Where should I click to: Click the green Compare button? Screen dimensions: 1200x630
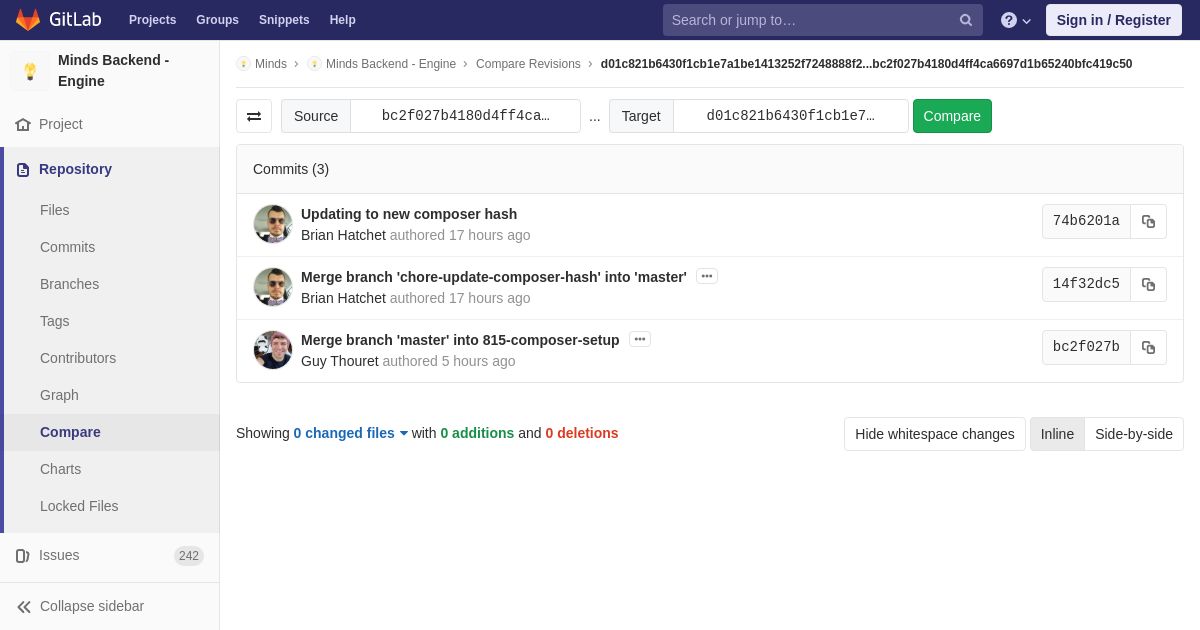(952, 116)
